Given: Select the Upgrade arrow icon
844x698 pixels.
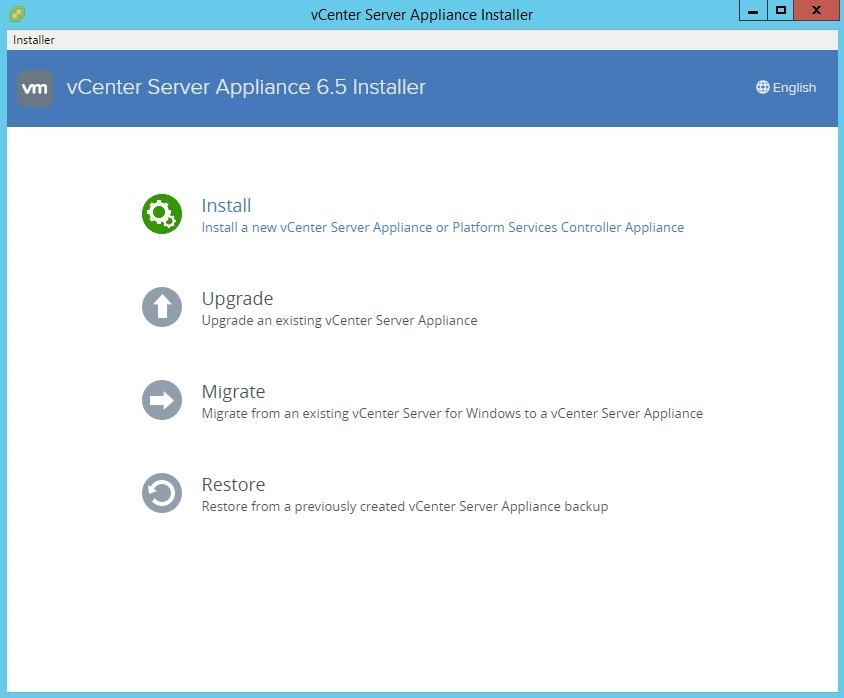Looking at the screenshot, I should click(161, 307).
